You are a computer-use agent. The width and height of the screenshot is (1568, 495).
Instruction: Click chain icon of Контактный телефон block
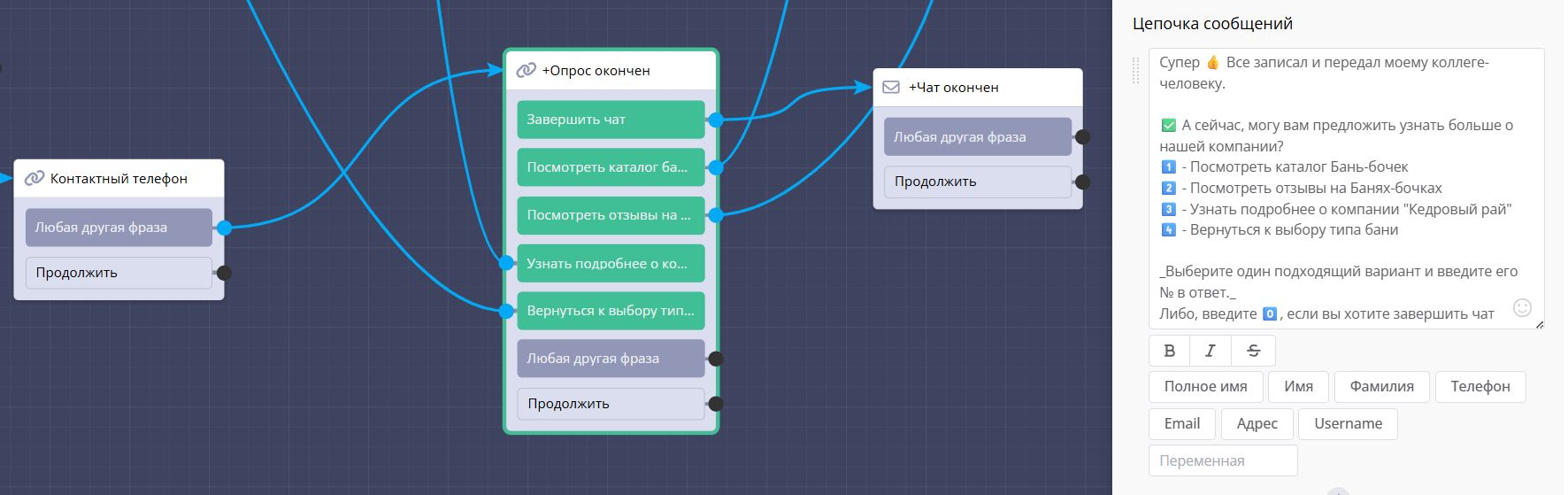(35, 178)
